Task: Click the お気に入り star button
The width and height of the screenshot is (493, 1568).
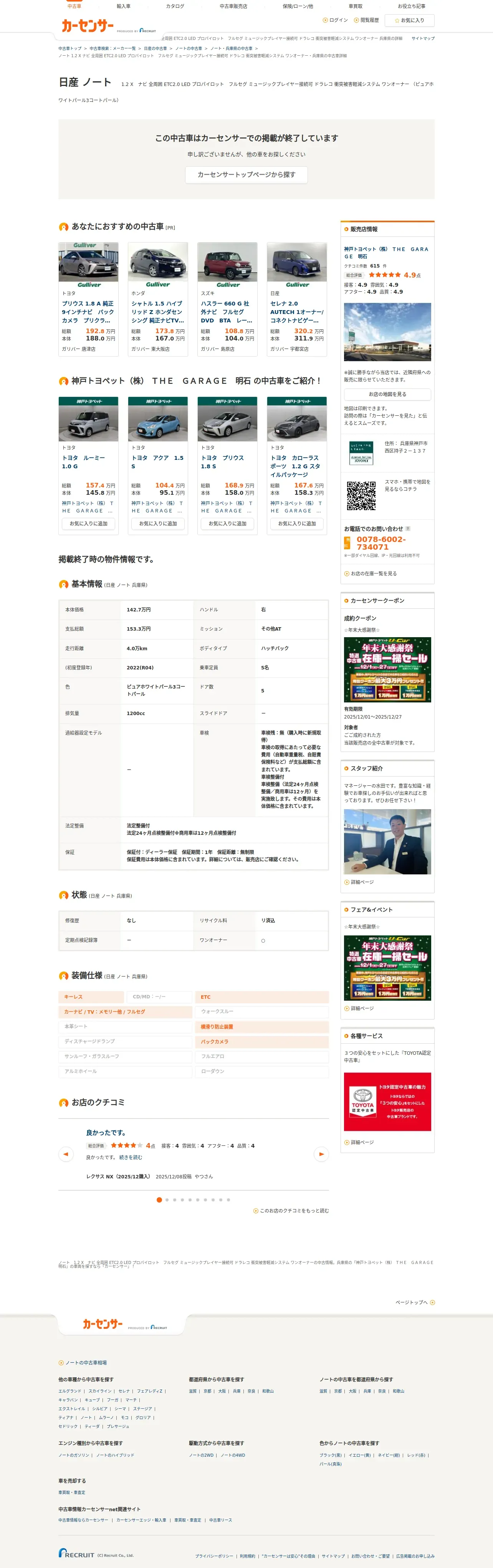Action: click(x=410, y=20)
